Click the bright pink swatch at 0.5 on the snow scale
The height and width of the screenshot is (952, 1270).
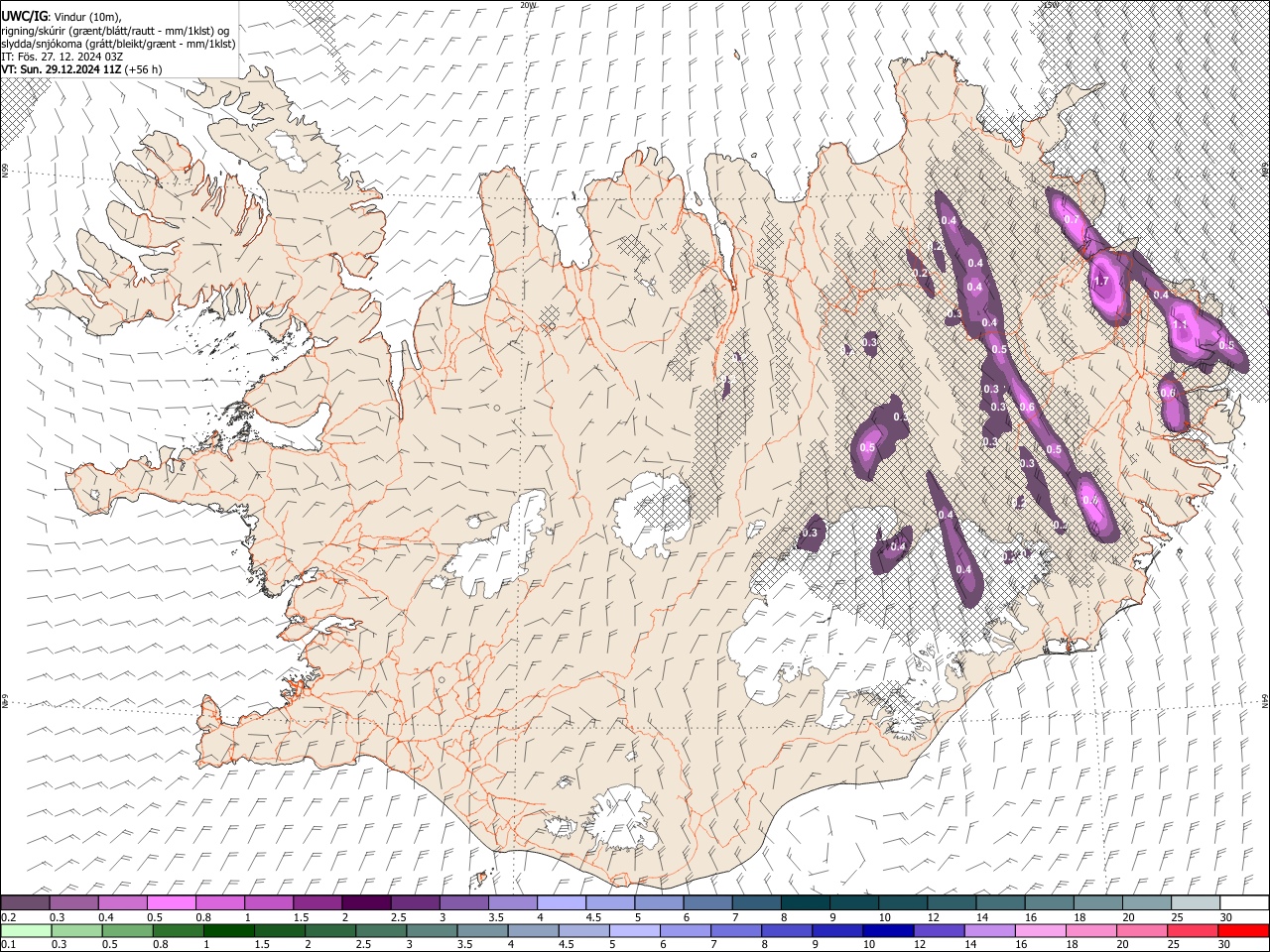point(171,902)
